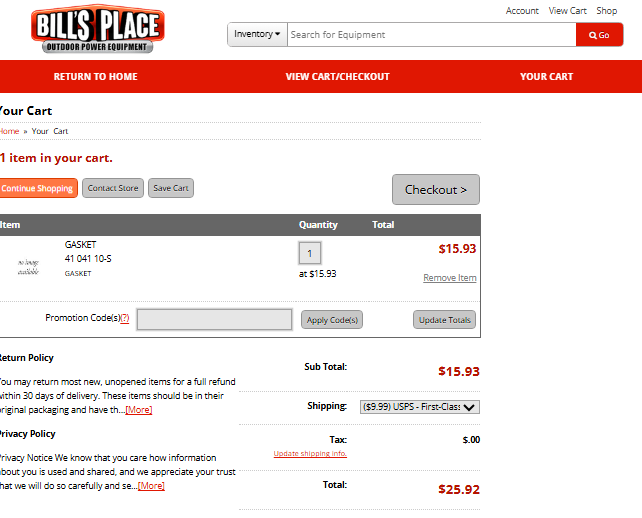The image size is (642, 518).
Task: Click the Contact Store button
Action: 113,188
